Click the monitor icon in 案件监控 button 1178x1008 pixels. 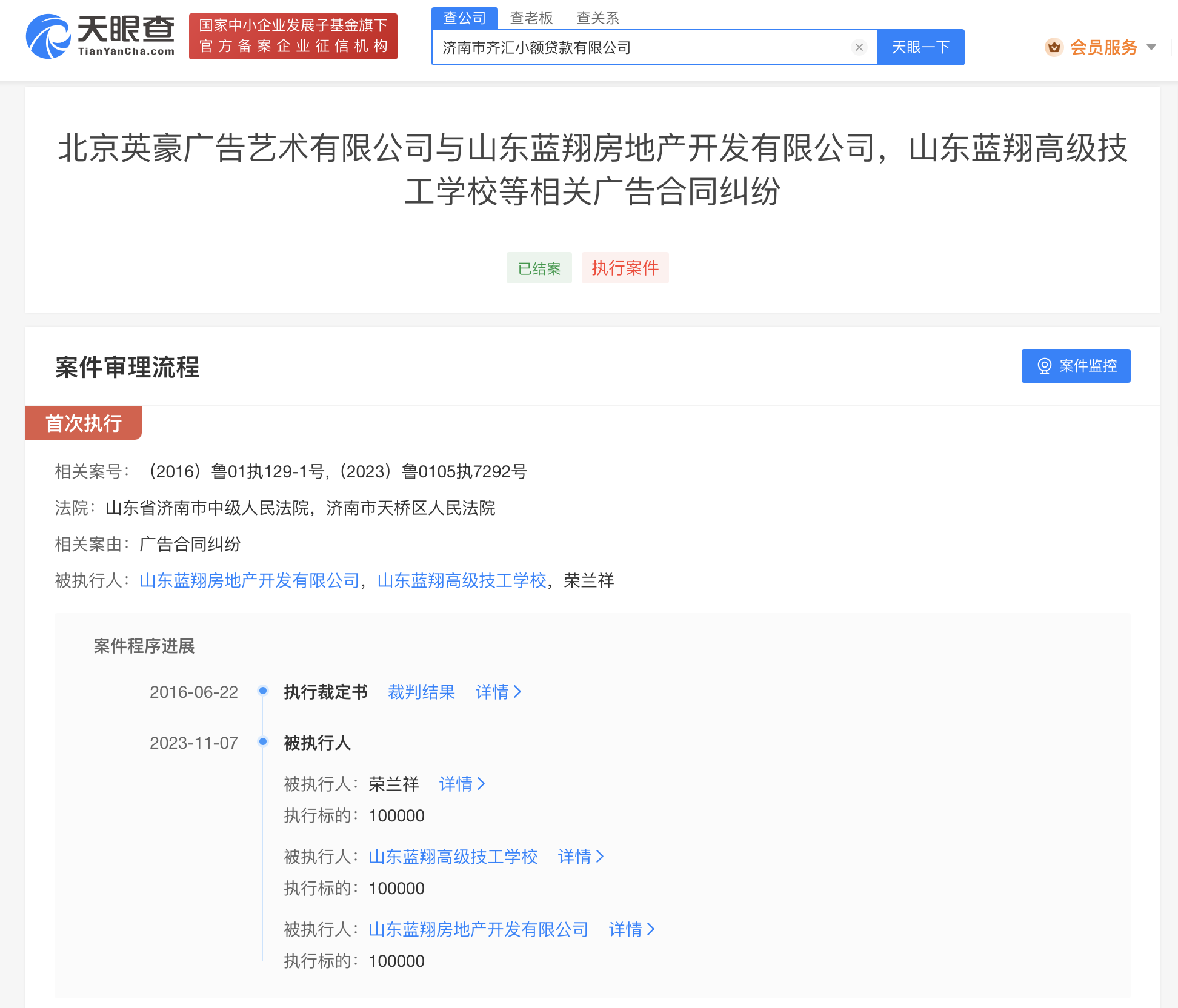pyautogui.click(x=1044, y=365)
